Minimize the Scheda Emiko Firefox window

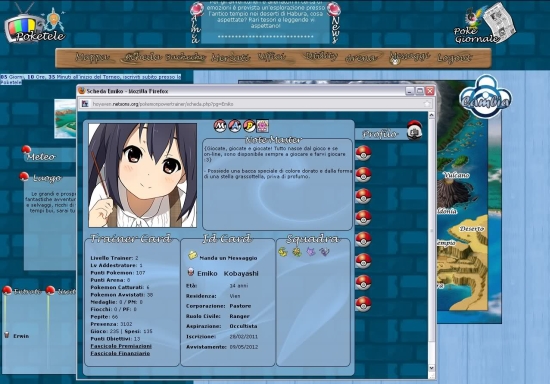click(x=410, y=91)
